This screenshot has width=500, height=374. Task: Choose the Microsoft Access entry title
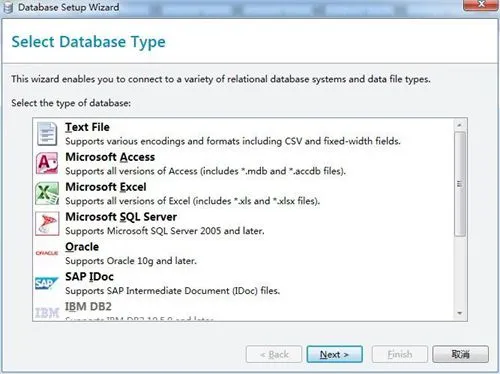pos(110,157)
